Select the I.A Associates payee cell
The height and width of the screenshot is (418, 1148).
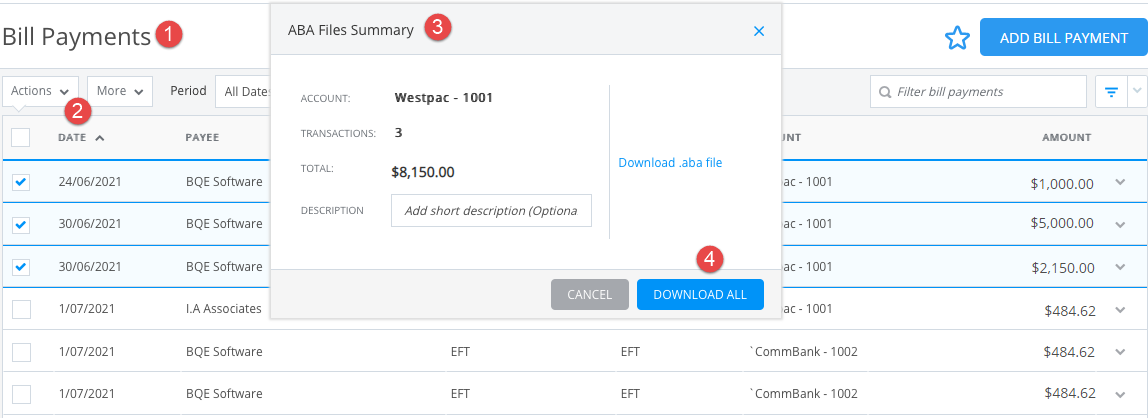pos(223,309)
